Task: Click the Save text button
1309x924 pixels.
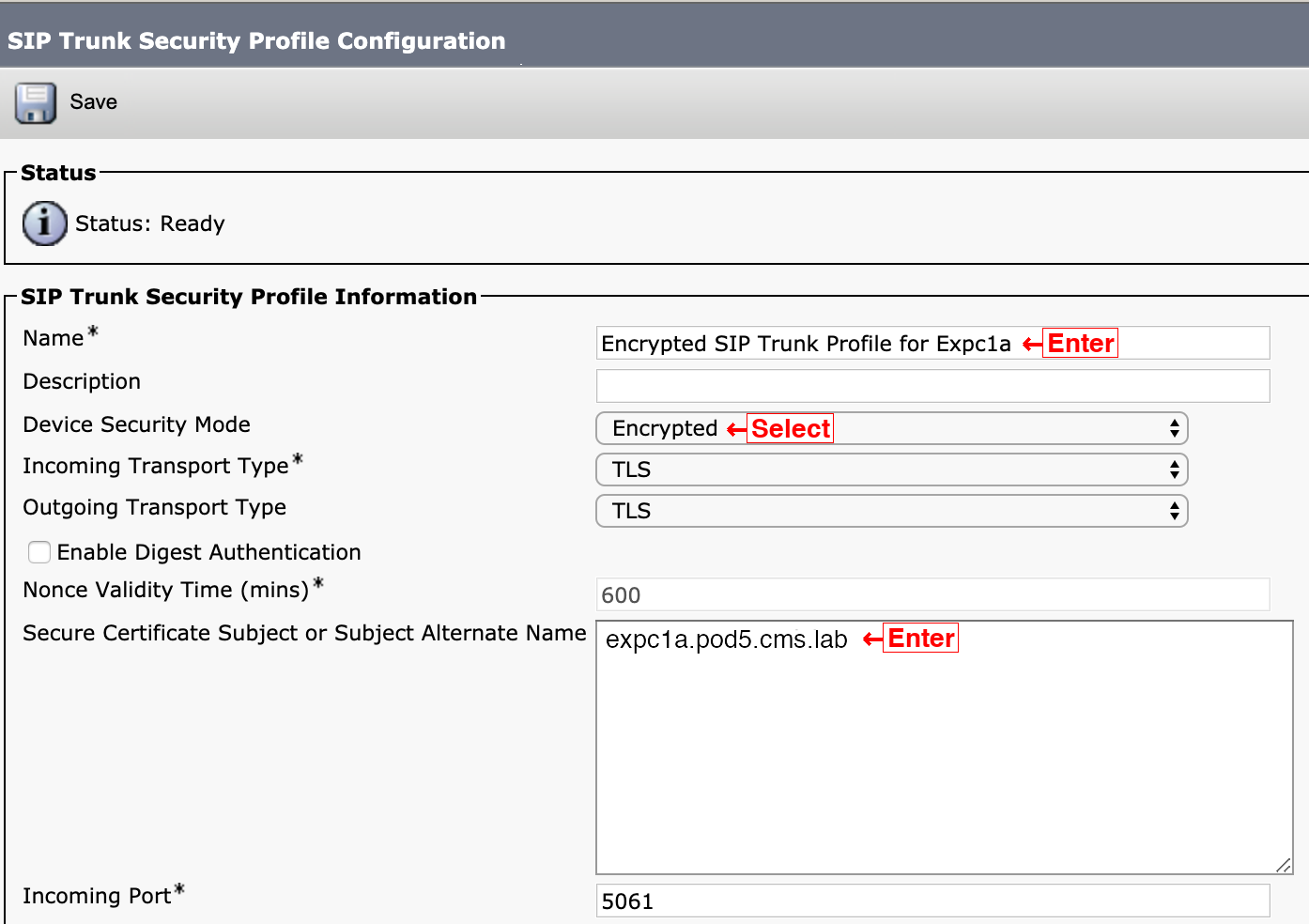Action: click(94, 102)
